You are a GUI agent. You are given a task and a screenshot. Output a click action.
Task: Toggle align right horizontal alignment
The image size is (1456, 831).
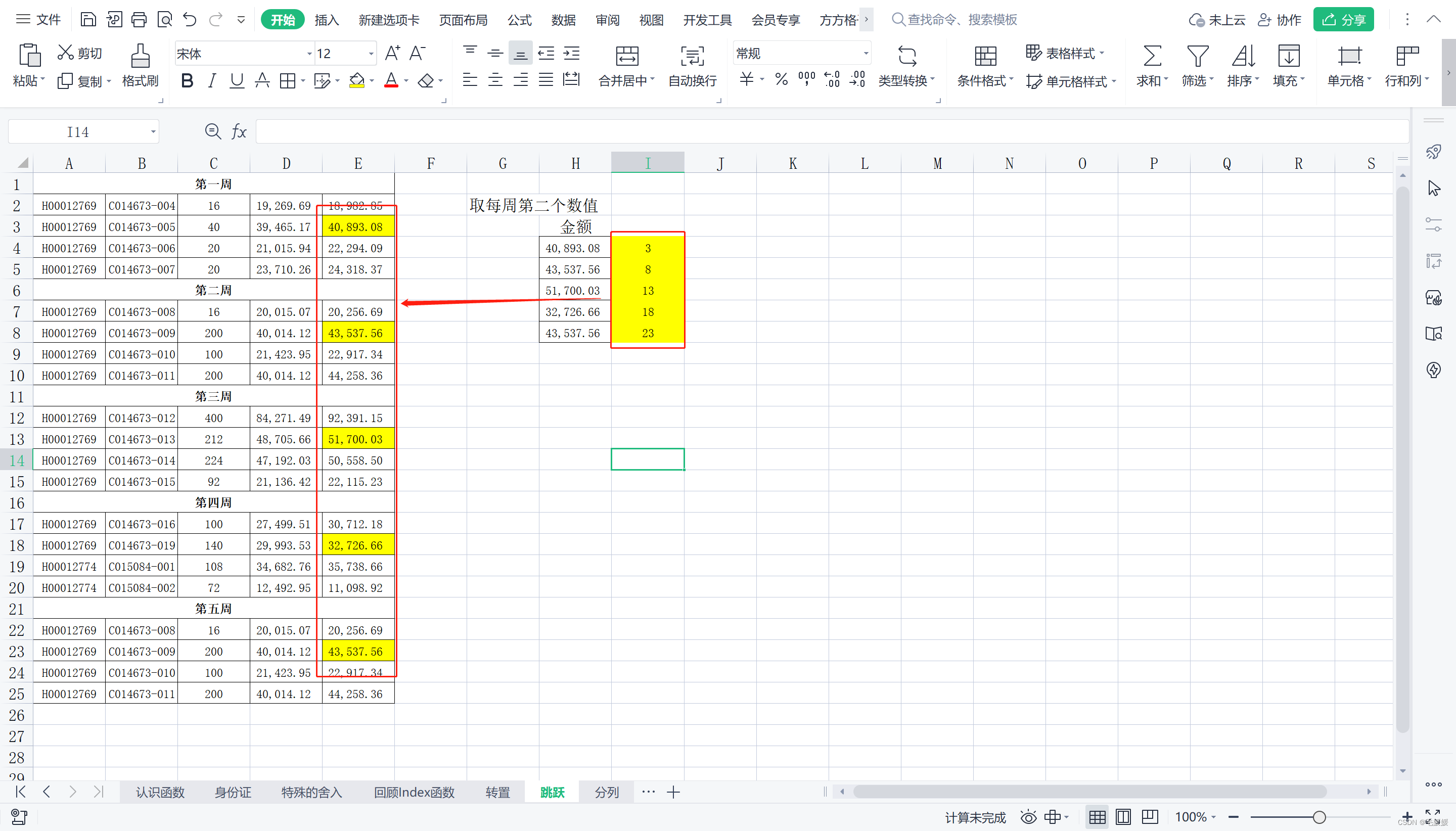(521, 79)
